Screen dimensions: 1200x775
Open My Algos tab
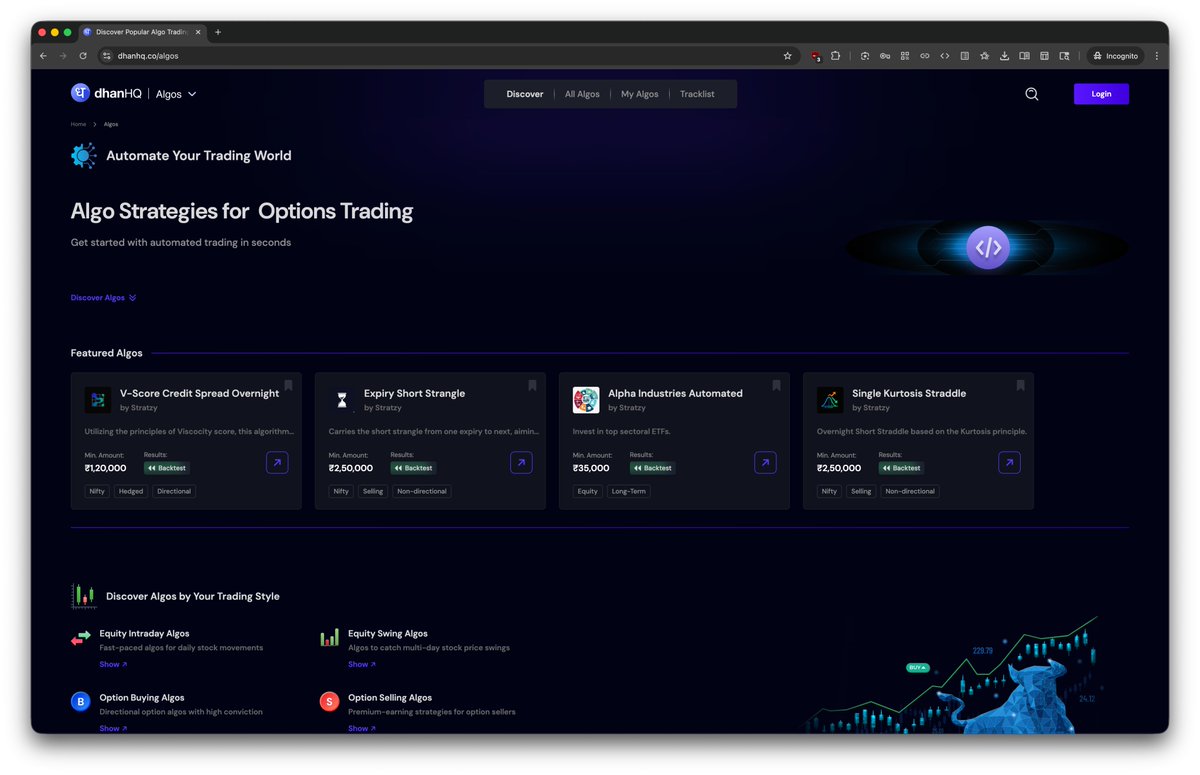click(640, 94)
